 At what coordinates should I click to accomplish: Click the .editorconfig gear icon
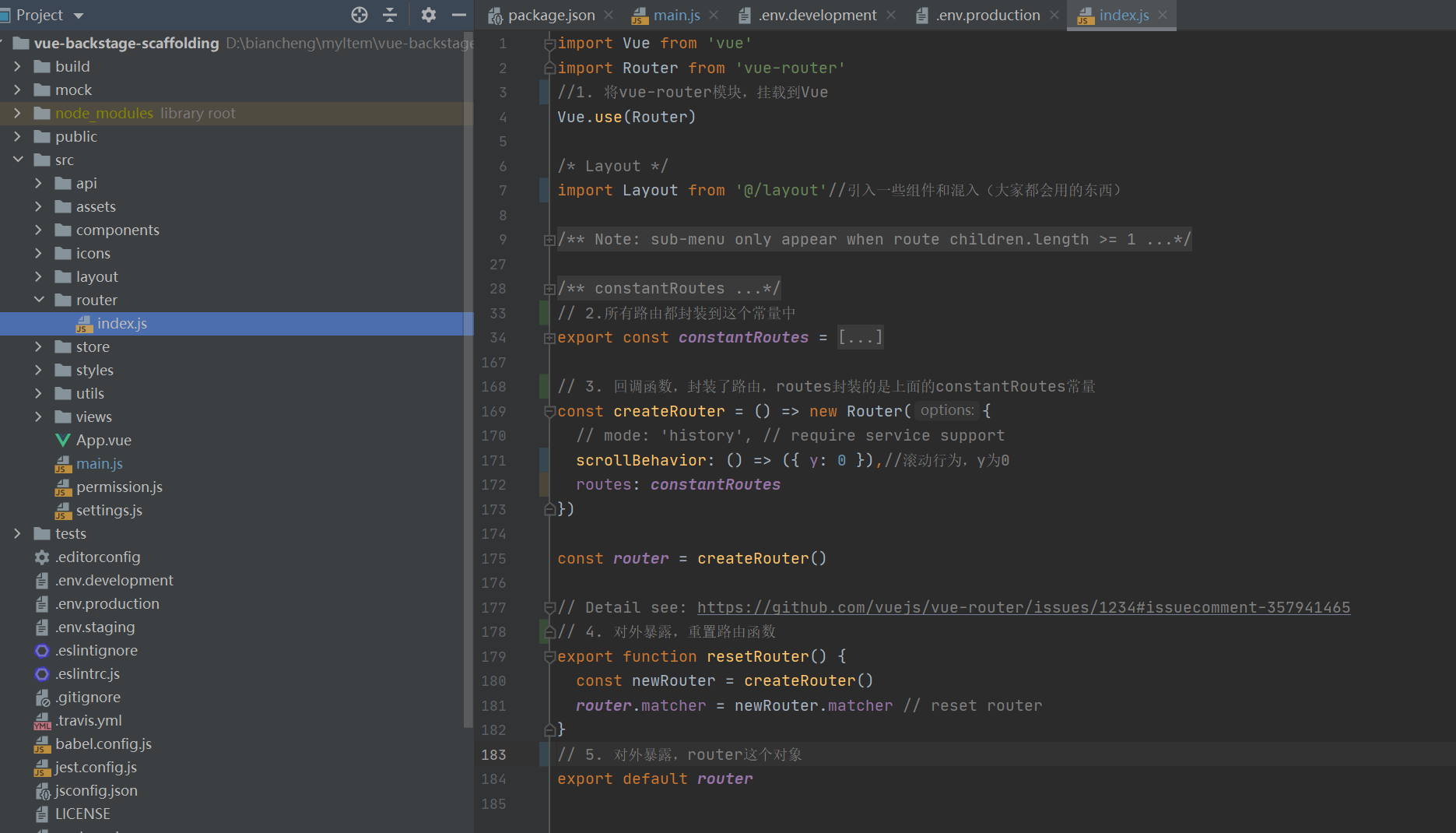(x=42, y=557)
